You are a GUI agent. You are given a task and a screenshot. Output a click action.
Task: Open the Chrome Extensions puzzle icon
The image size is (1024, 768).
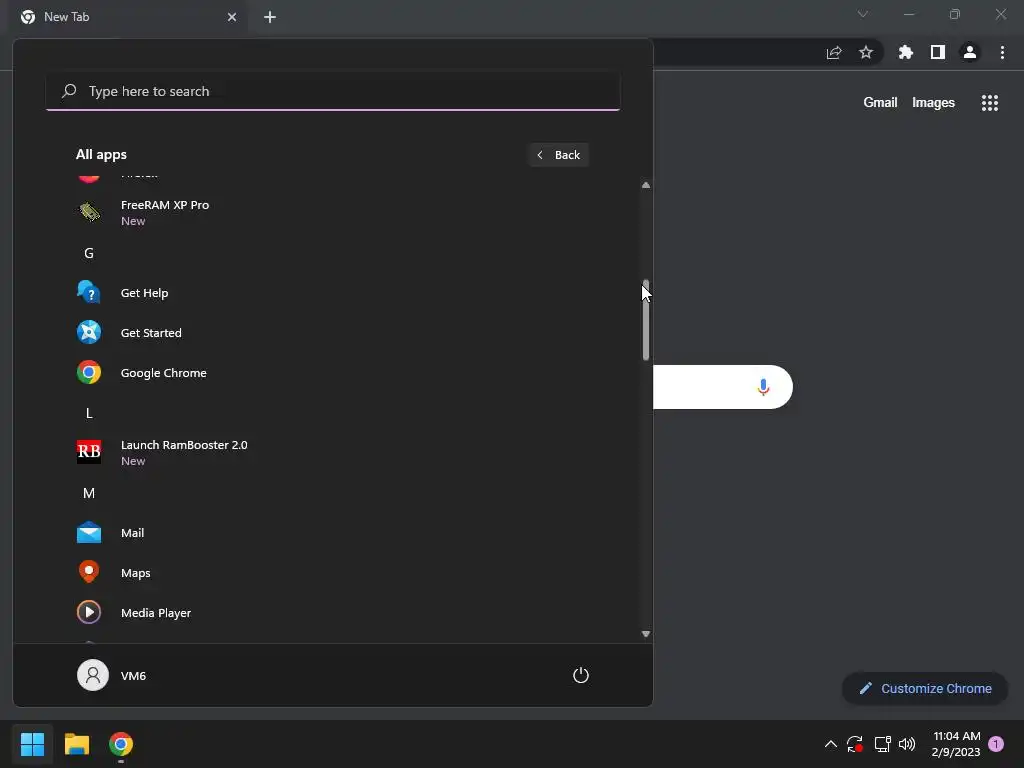click(905, 52)
